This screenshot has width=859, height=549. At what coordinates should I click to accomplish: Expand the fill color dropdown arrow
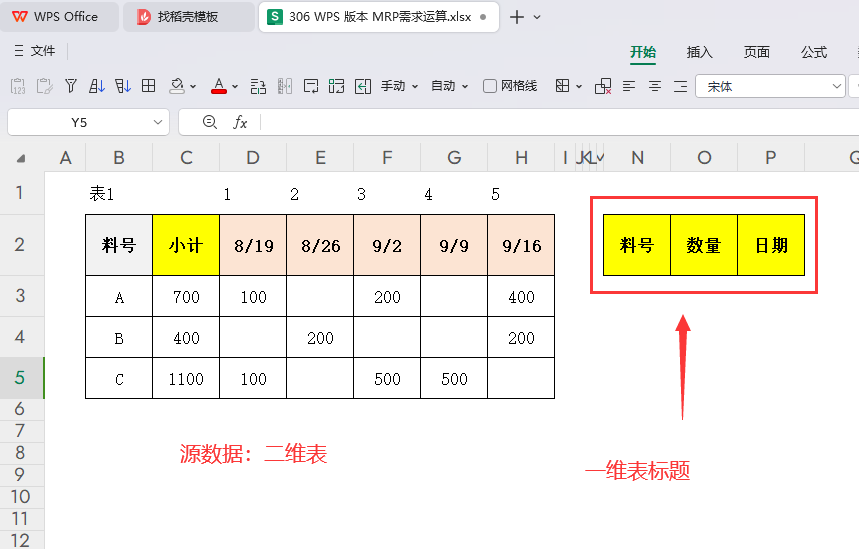pyautogui.click(x=193, y=87)
